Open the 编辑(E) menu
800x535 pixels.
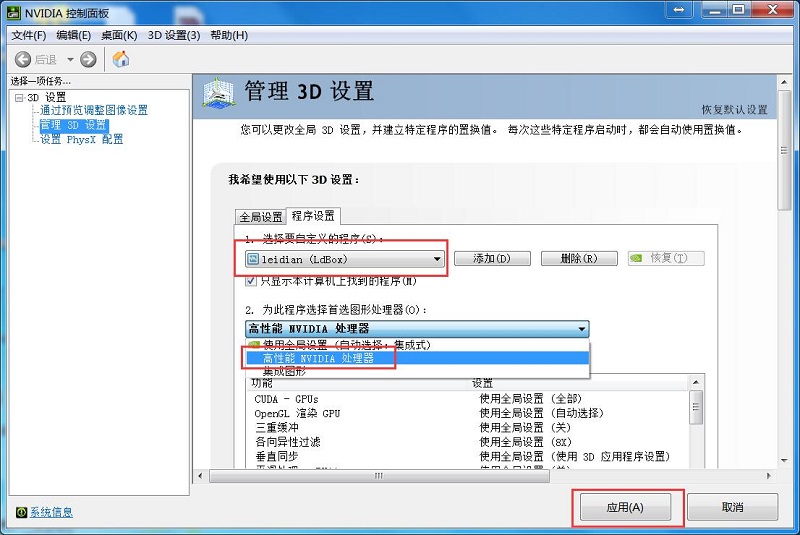tap(73, 35)
